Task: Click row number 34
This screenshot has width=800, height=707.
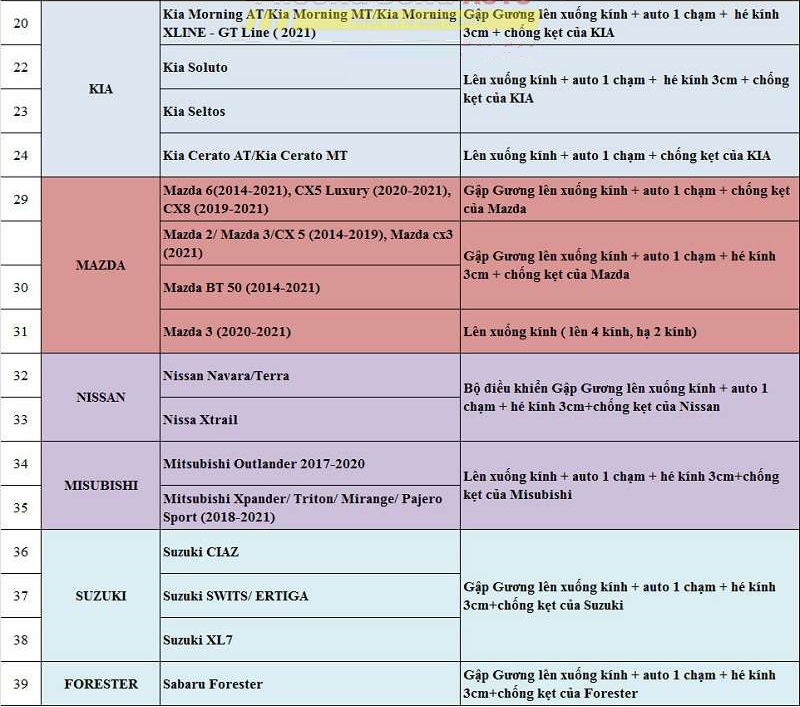Action: coord(20,464)
